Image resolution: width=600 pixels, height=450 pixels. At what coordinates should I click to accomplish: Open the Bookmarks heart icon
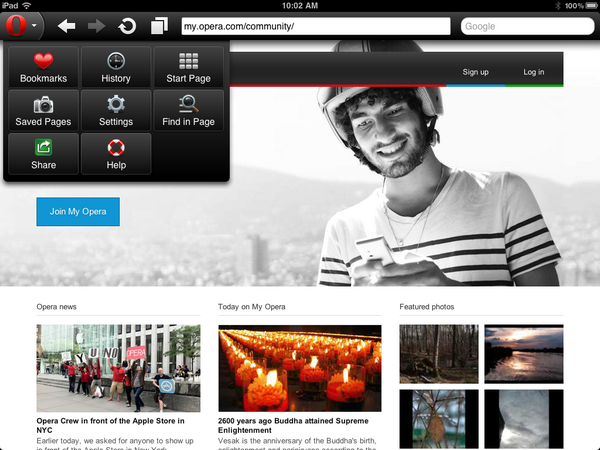[43, 66]
